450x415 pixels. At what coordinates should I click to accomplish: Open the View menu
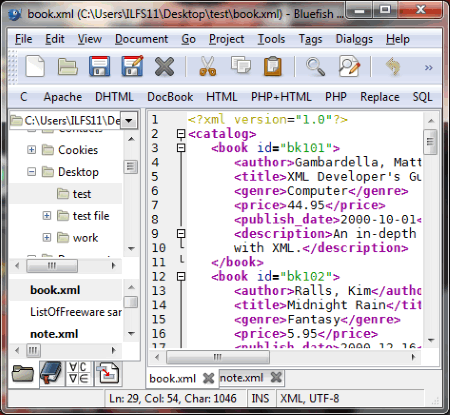pyautogui.click(x=90, y=39)
